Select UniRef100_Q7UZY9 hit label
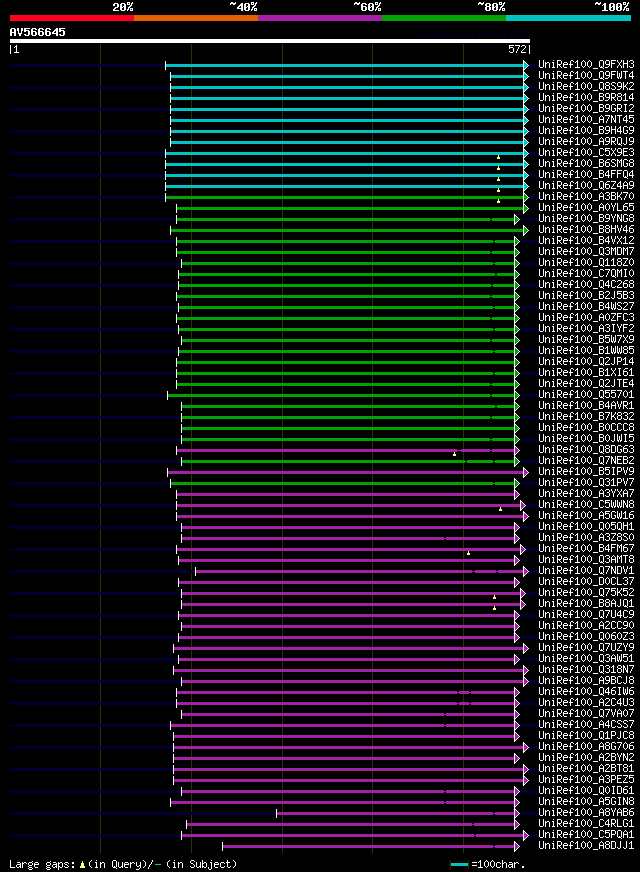Screen dimensions: 640x872 coord(586,648)
